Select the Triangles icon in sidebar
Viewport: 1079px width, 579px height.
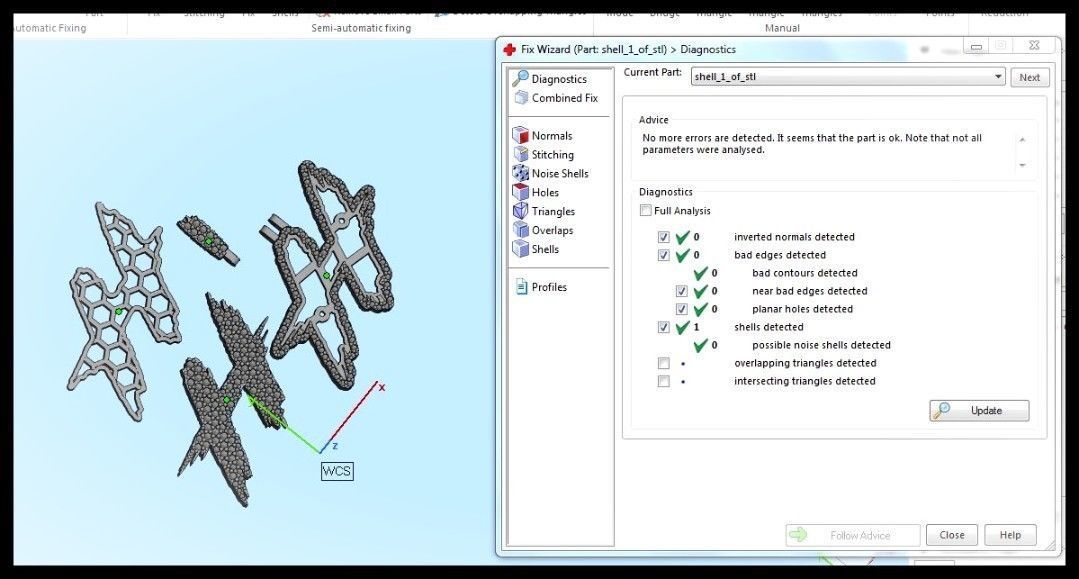coord(520,211)
